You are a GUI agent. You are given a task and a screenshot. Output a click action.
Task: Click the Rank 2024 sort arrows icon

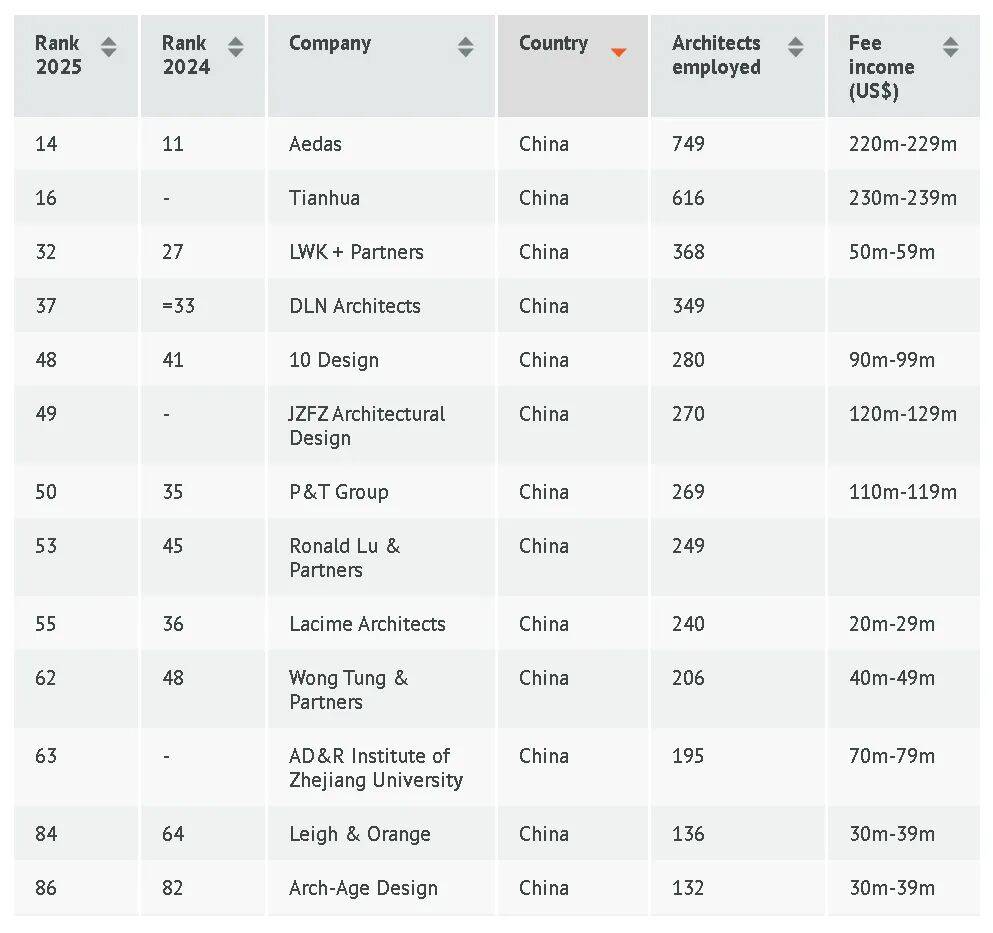pos(235,47)
